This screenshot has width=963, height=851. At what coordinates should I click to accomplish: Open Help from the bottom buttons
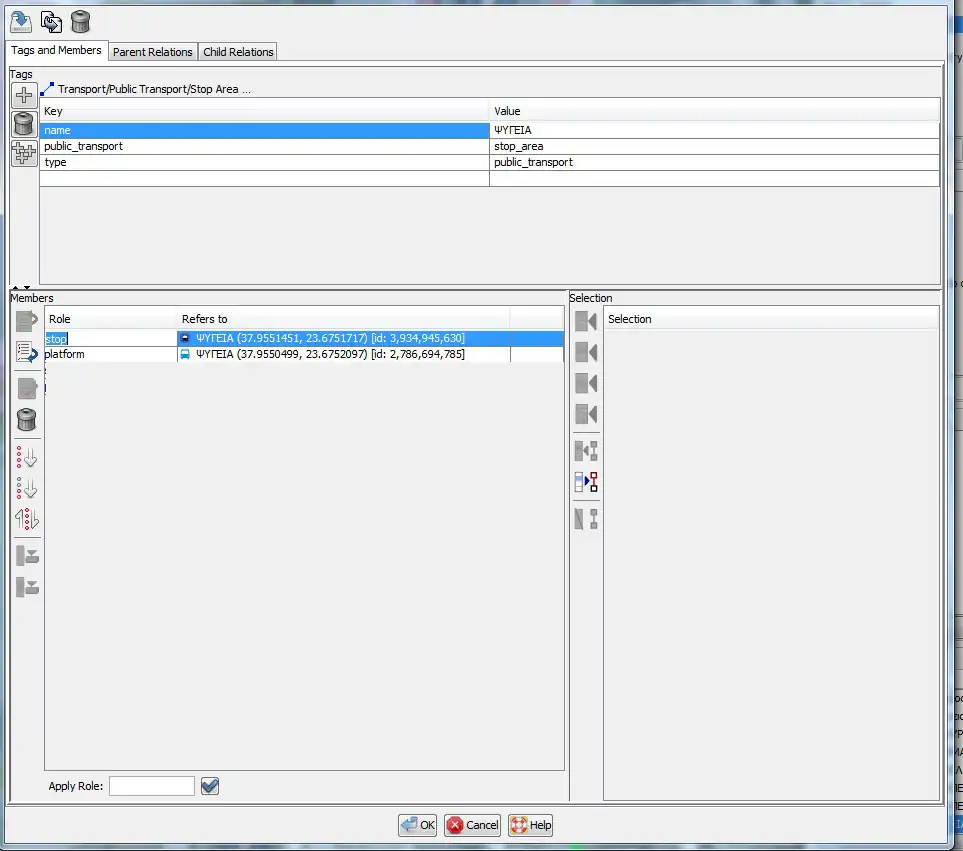(530, 825)
